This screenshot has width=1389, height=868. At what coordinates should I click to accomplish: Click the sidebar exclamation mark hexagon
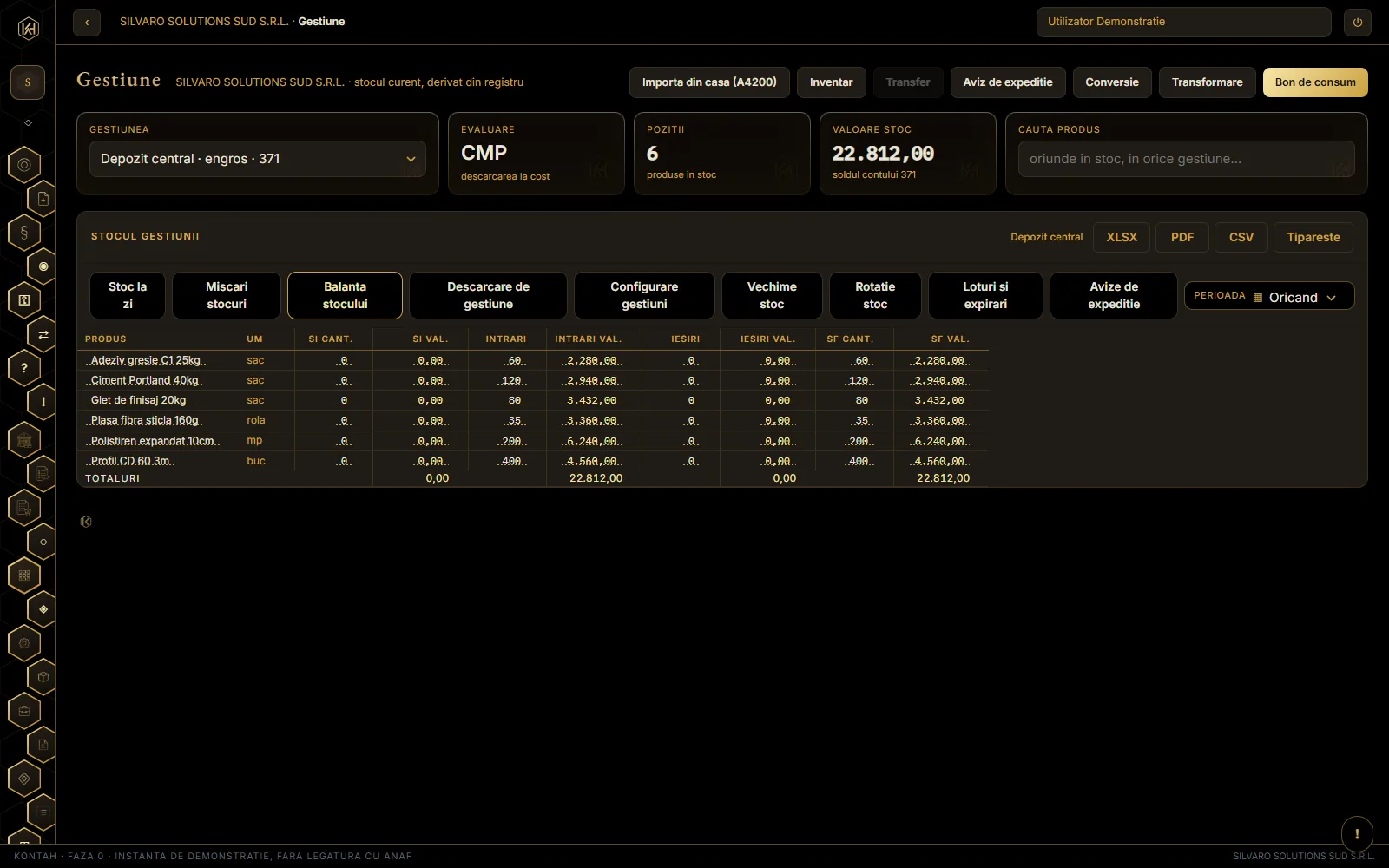click(43, 402)
